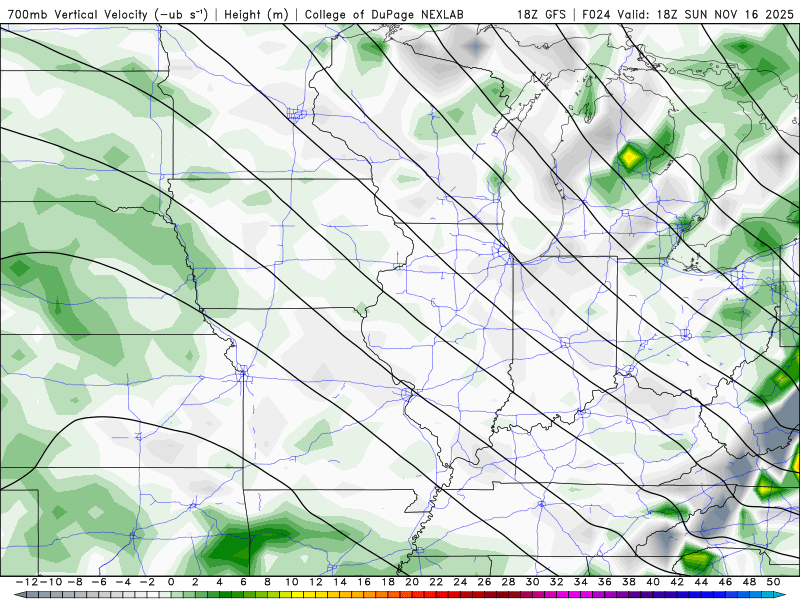Click the colorbar label '16'
The width and height of the screenshot is (800, 600).
pyautogui.click(x=364, y=582)
